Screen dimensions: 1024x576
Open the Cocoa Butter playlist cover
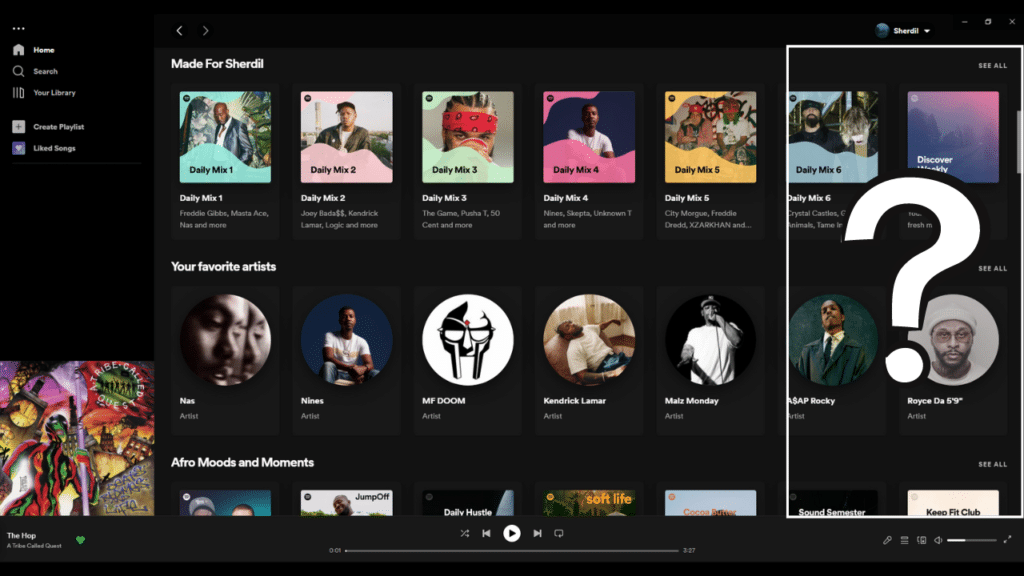point(711,503)
